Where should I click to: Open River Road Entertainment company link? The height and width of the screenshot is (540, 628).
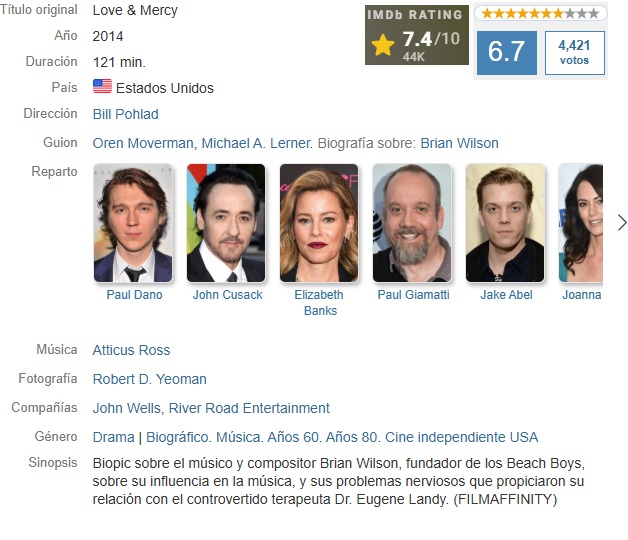click(x=249, y=408)
